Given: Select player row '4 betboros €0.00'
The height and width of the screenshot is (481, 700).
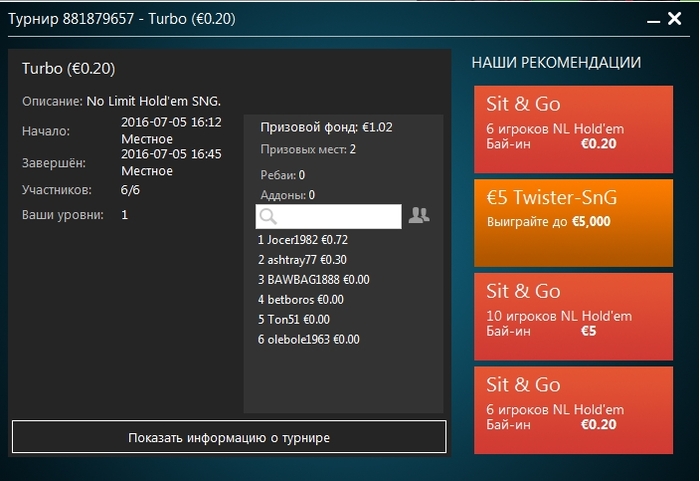Looking at the screenshot, I should [x=300, y=300].
